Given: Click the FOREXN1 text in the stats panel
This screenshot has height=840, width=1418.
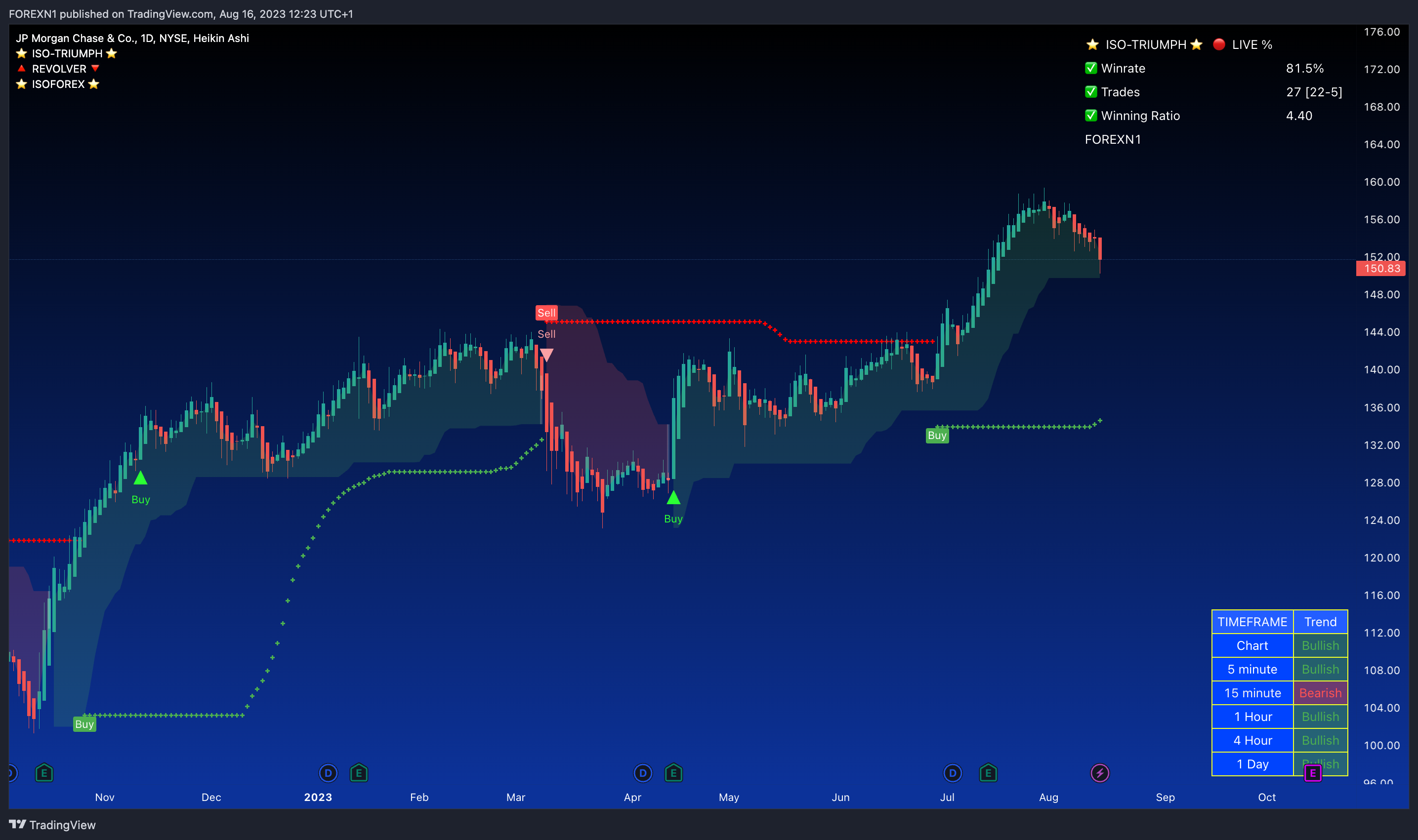Looking at the screenshot, I should 1113,139.
